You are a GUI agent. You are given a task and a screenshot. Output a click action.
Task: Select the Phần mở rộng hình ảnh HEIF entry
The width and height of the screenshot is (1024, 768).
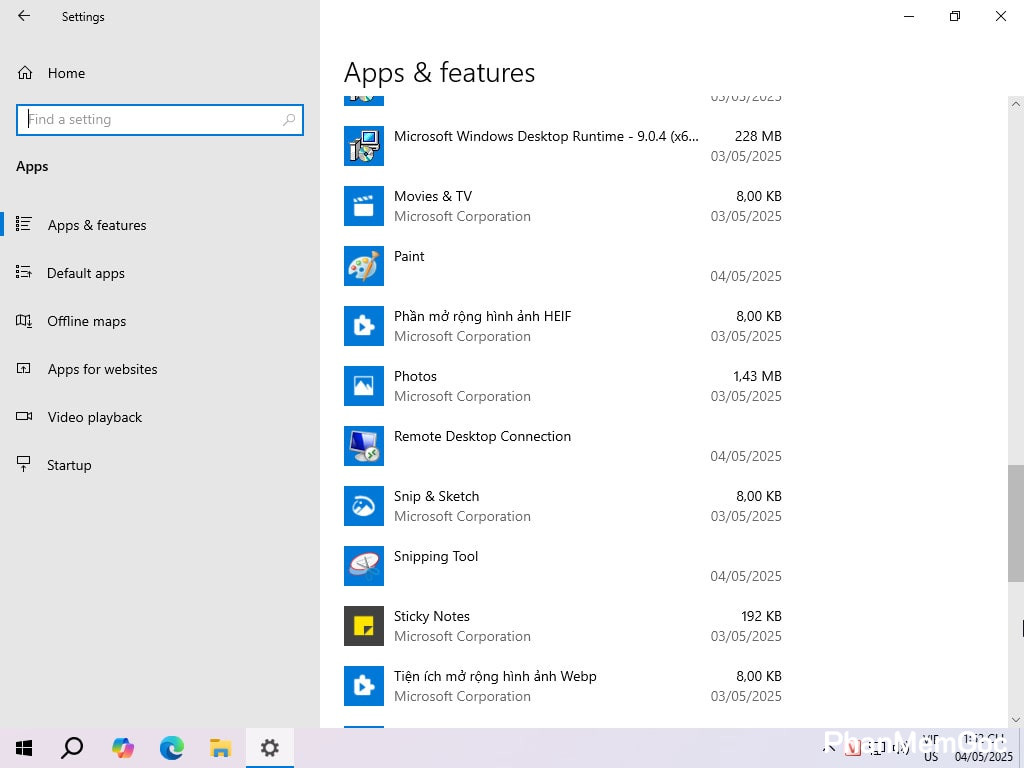[483, 316]
